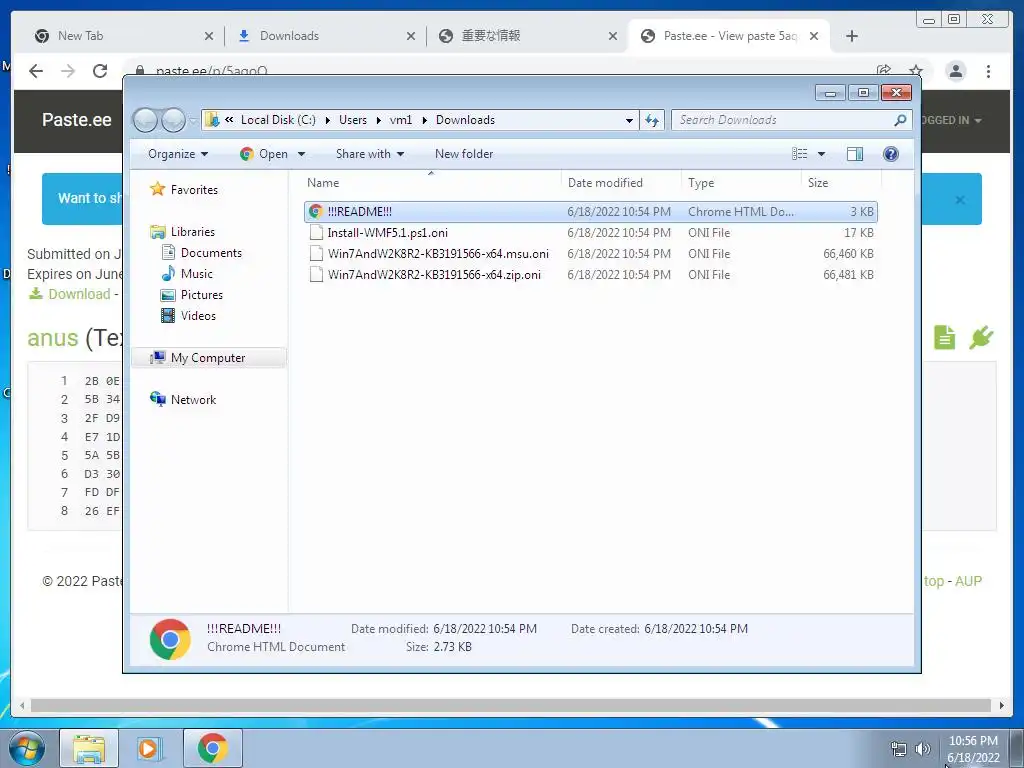1024x768 pixels.
Task: Click the Paste.ee logo link
Action: pyautogui.click(x=76, y=120)
